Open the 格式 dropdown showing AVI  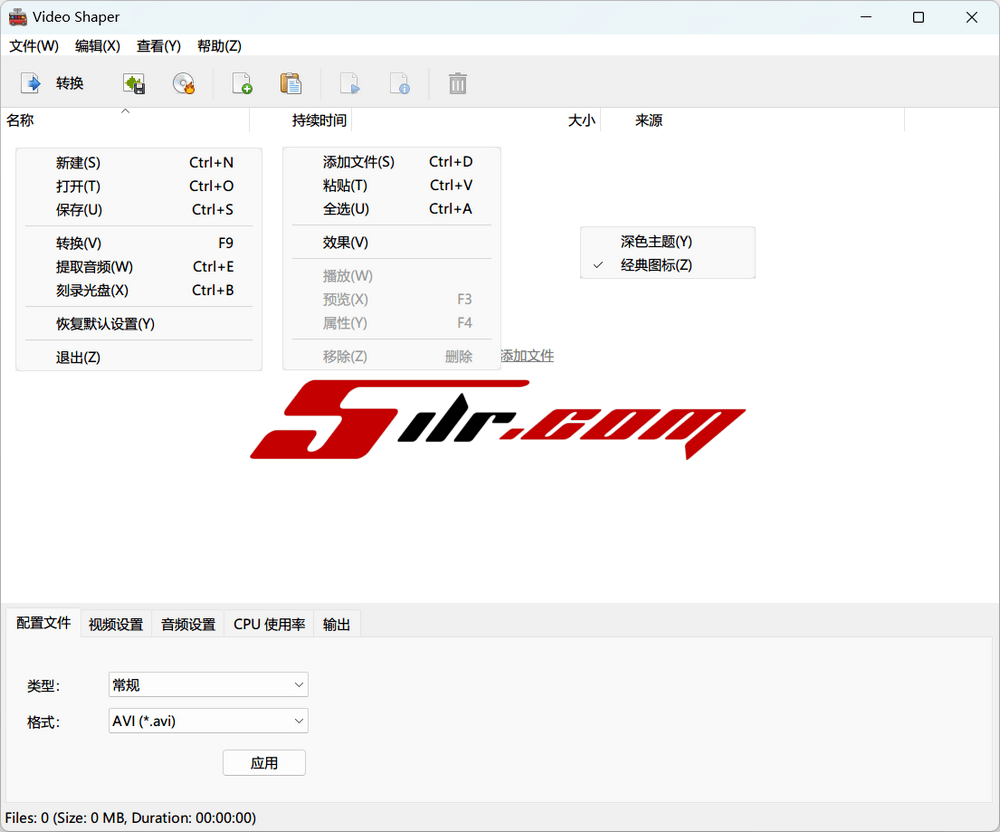tap(208, 721)
